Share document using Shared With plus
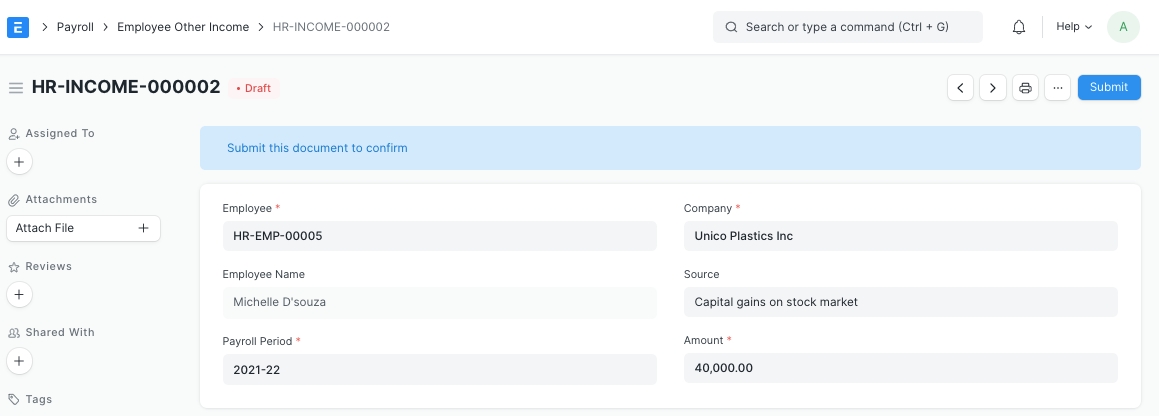The height and width of the screenshot is (416, 1159). tap(20, 360)
